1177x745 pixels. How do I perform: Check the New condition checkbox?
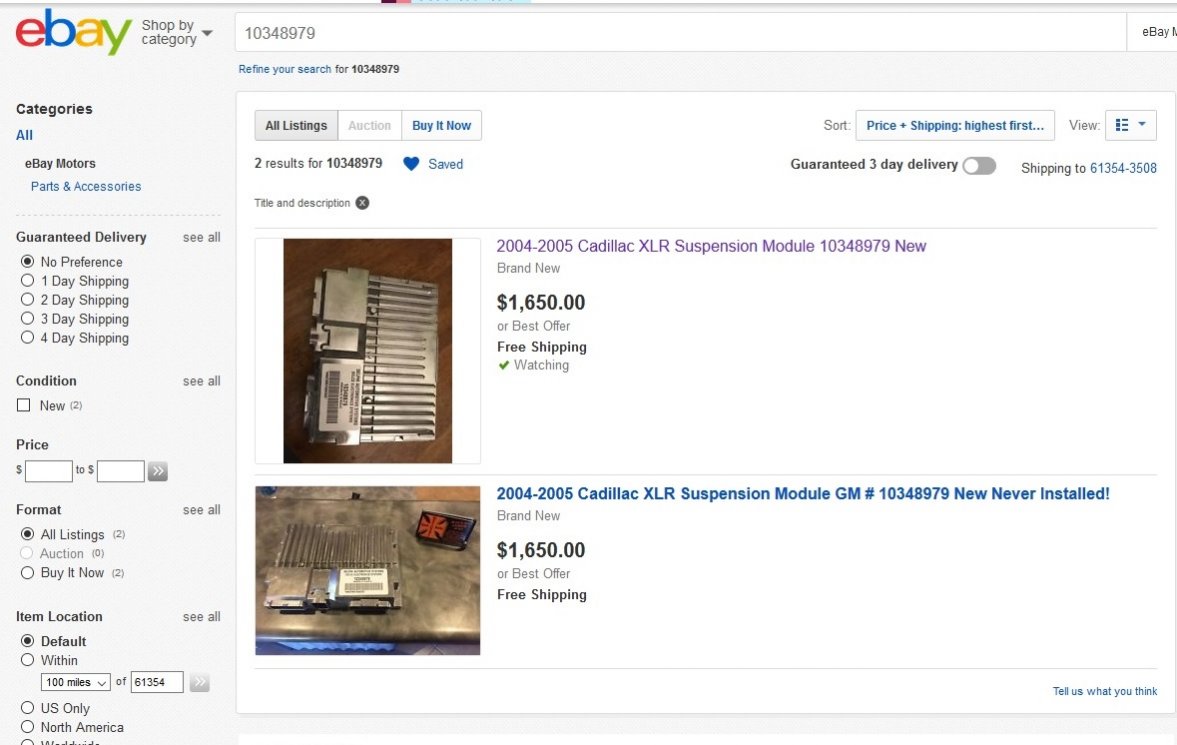coord(24,406)
